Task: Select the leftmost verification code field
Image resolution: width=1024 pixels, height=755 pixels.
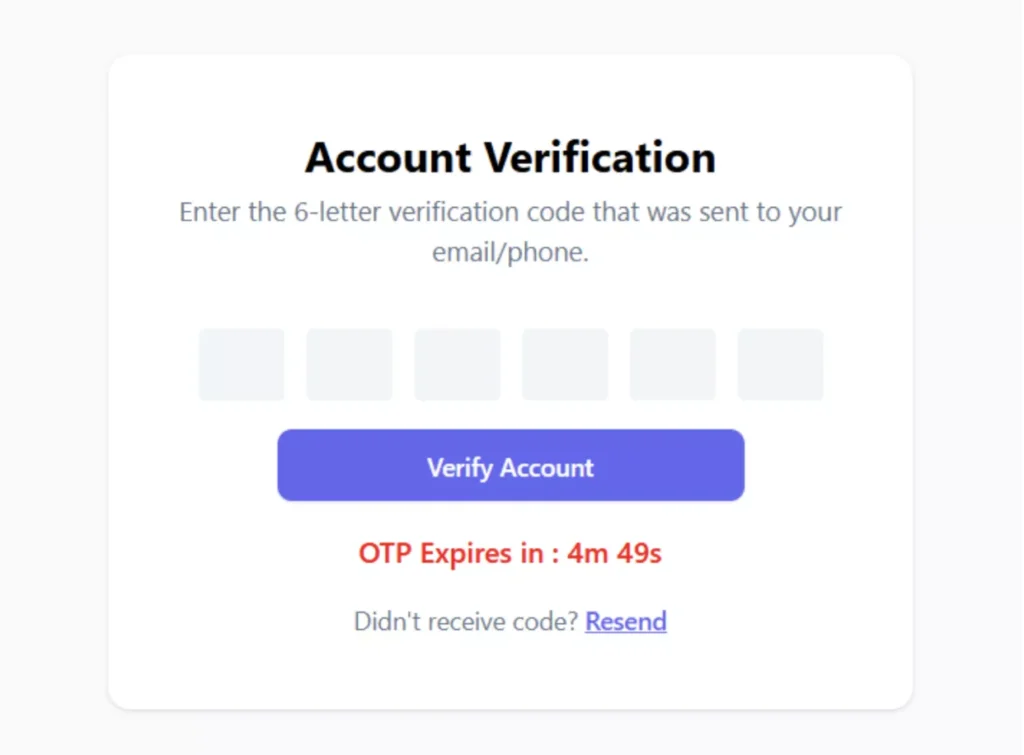Action: pyautogui.click(x=241, y=364)
